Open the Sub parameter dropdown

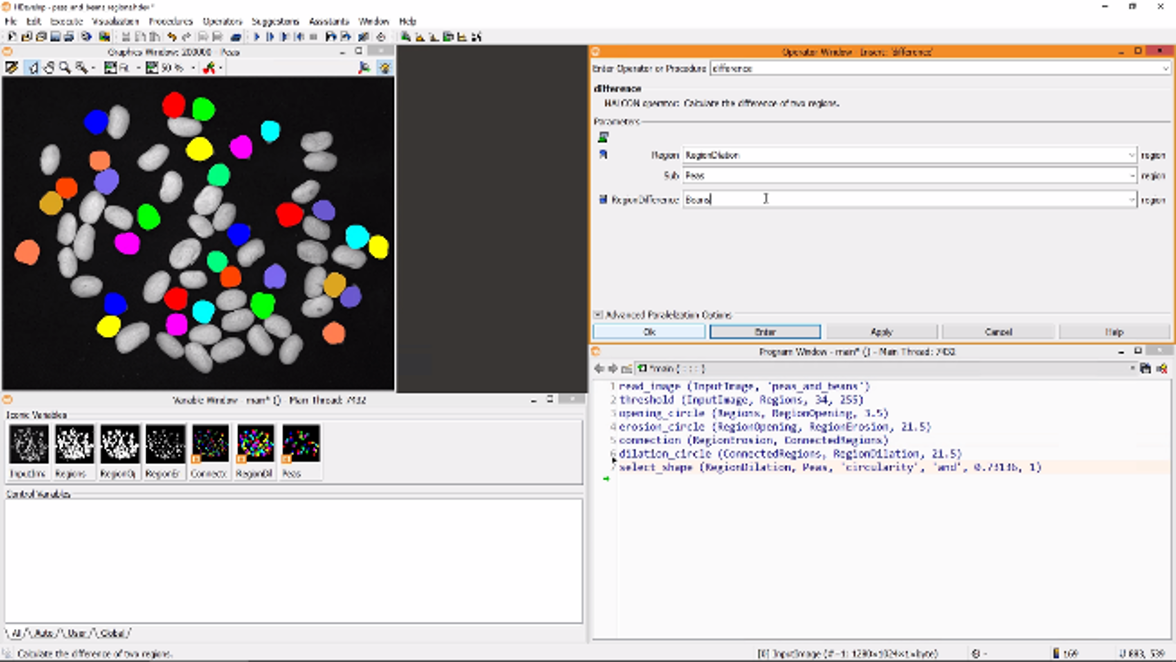click(x=1131, y=176)
